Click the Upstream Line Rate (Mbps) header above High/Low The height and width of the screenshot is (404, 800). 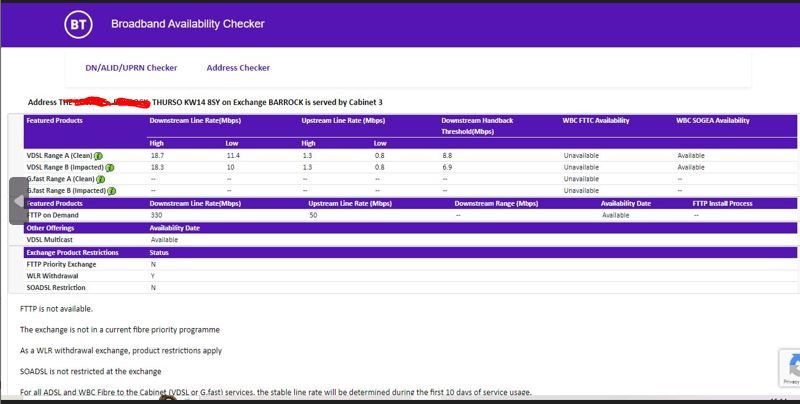pos(343,121)
